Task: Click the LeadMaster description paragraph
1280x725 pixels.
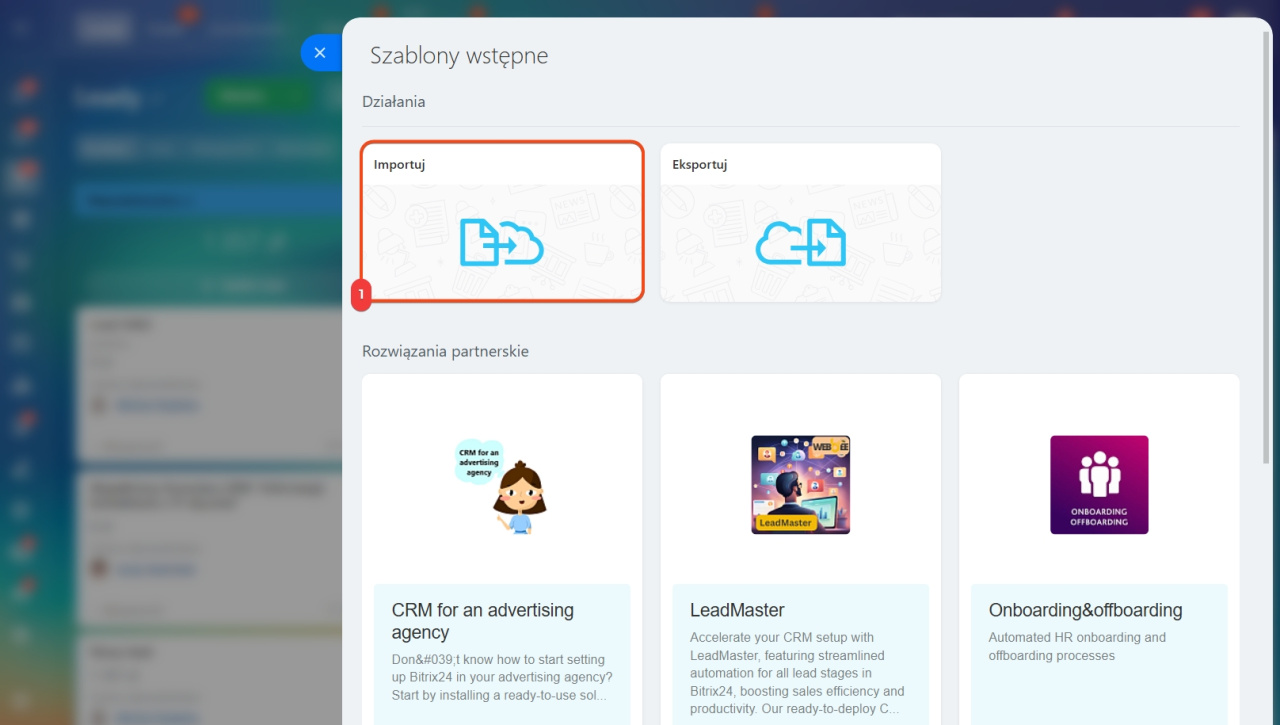Action: pyautogui.click(x=798, y=673)
